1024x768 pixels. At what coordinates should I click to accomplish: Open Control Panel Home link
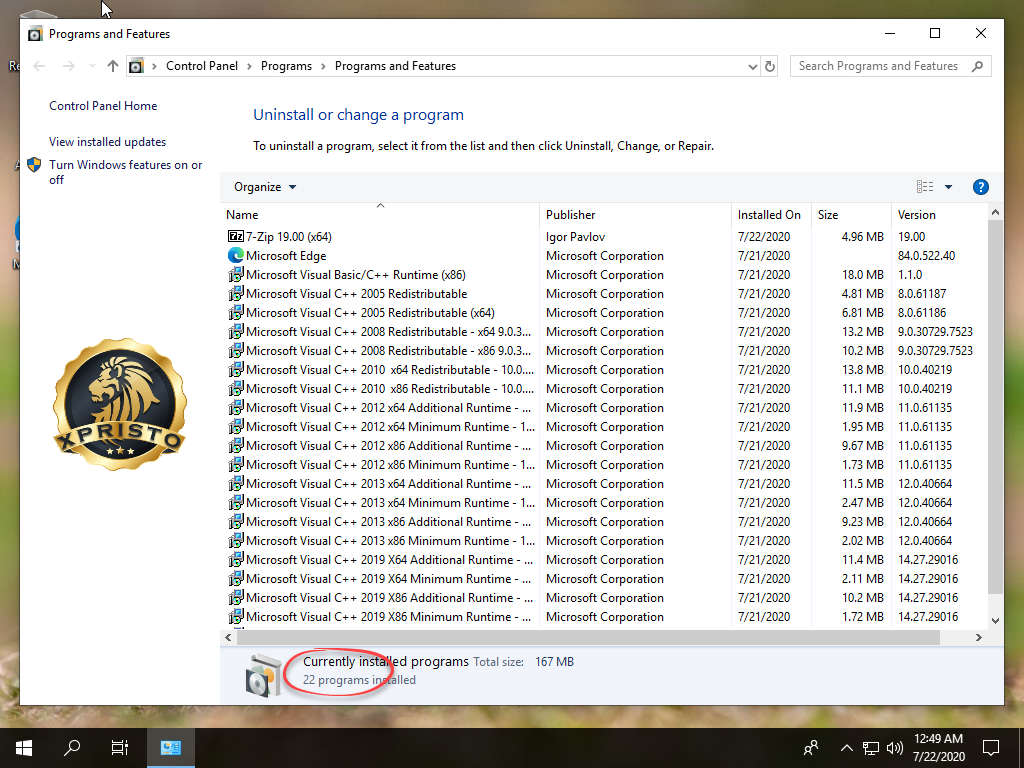(x=103, y=106)
